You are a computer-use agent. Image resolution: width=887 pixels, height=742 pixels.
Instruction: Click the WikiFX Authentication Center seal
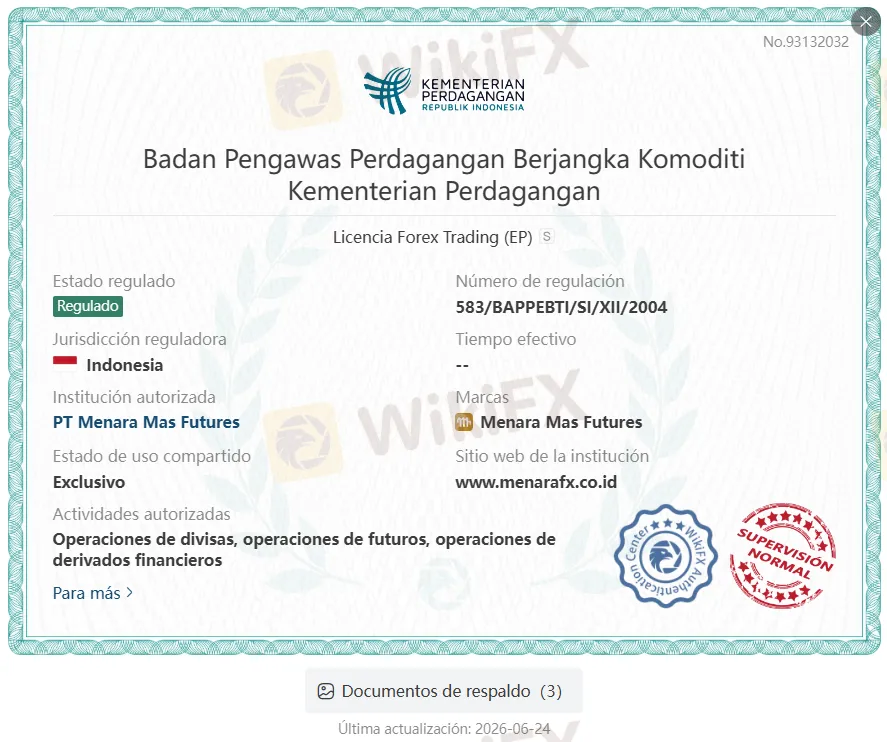666,556
